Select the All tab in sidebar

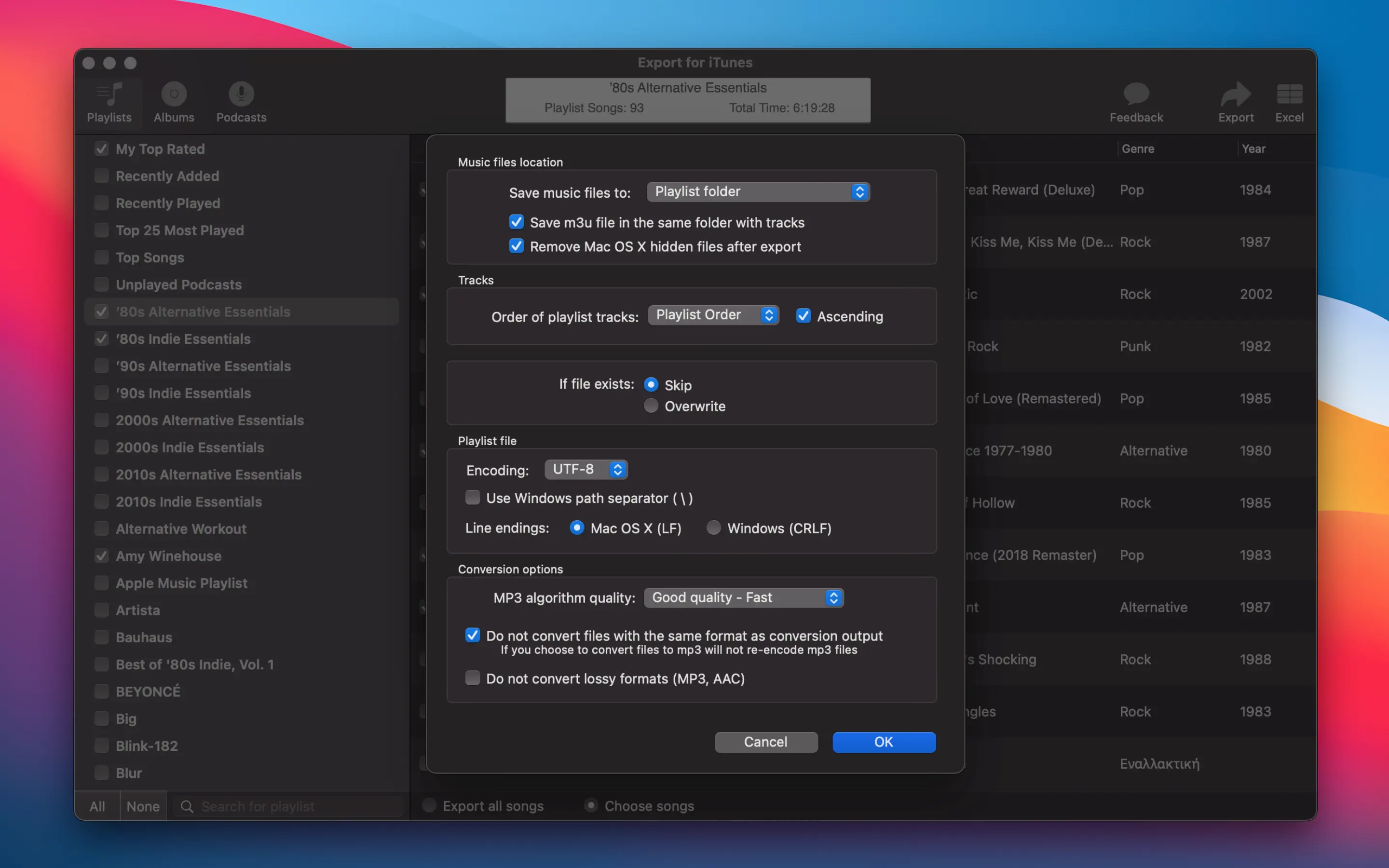(97, 806)
